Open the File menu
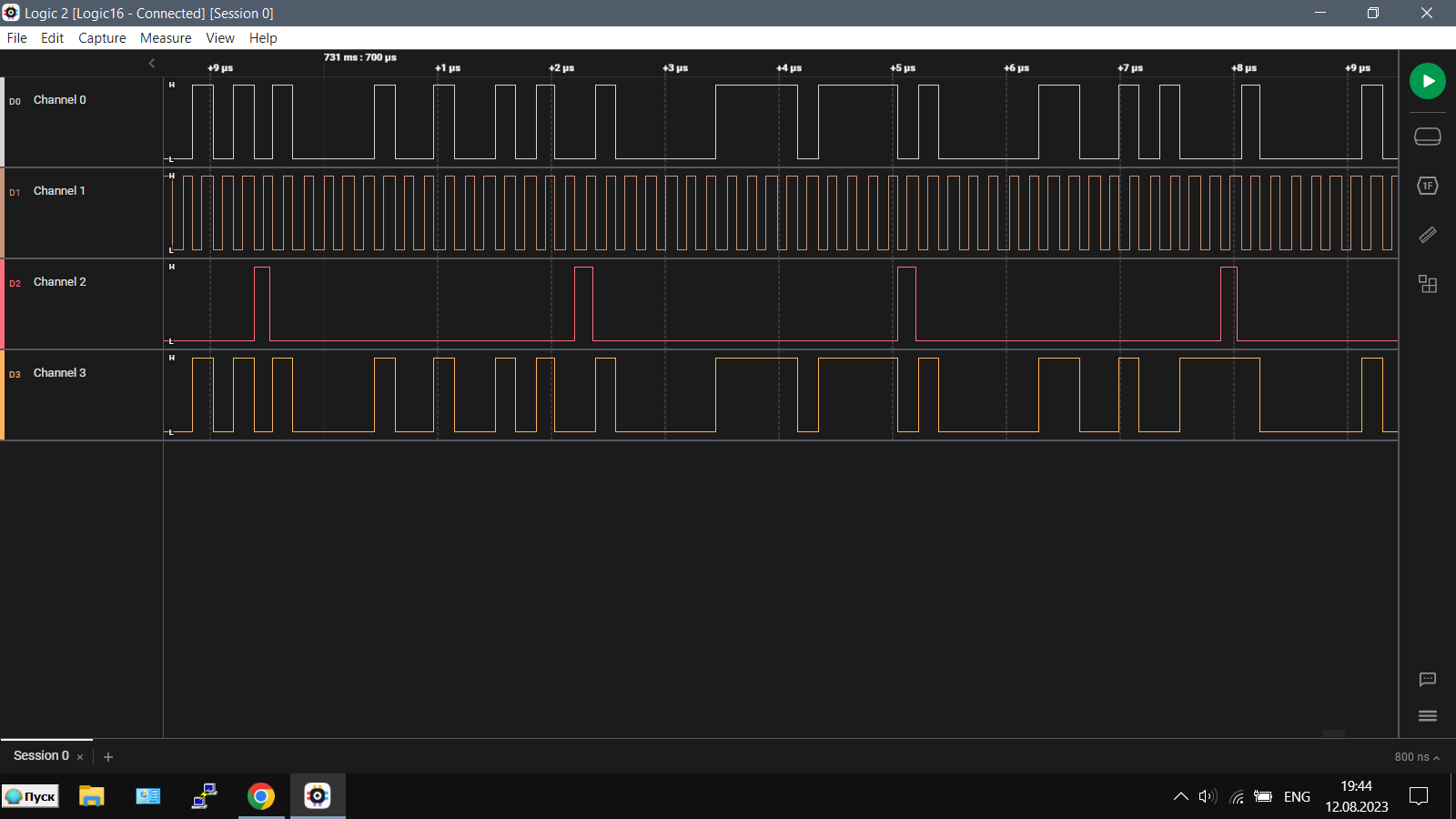This screenshot has height=819, width=1456. pyautogui.click(x=17, y=38)
